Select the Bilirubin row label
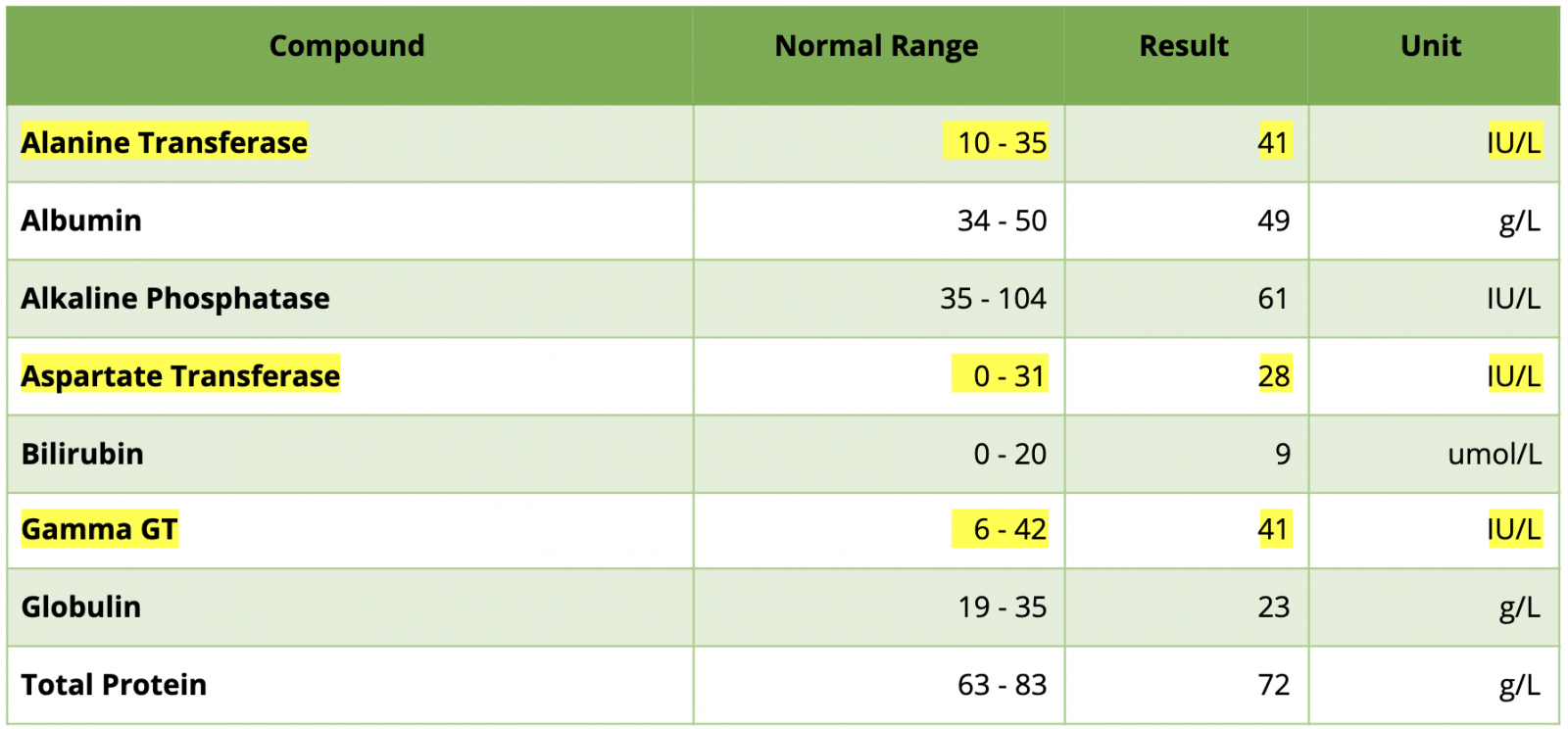This screenshot has height=729, width=1568. point(82,454)
